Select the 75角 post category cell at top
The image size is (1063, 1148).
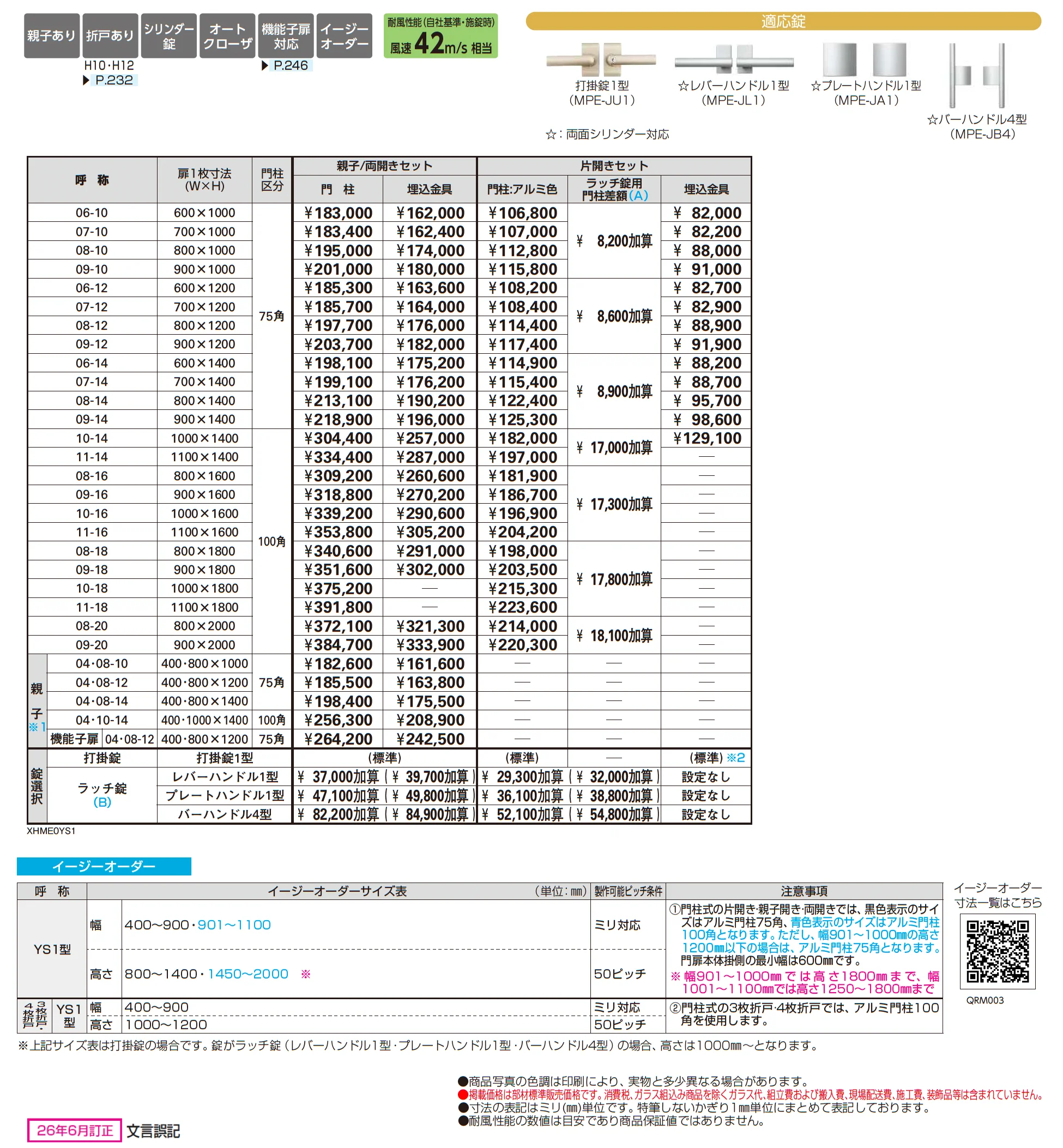click(272, 316)
